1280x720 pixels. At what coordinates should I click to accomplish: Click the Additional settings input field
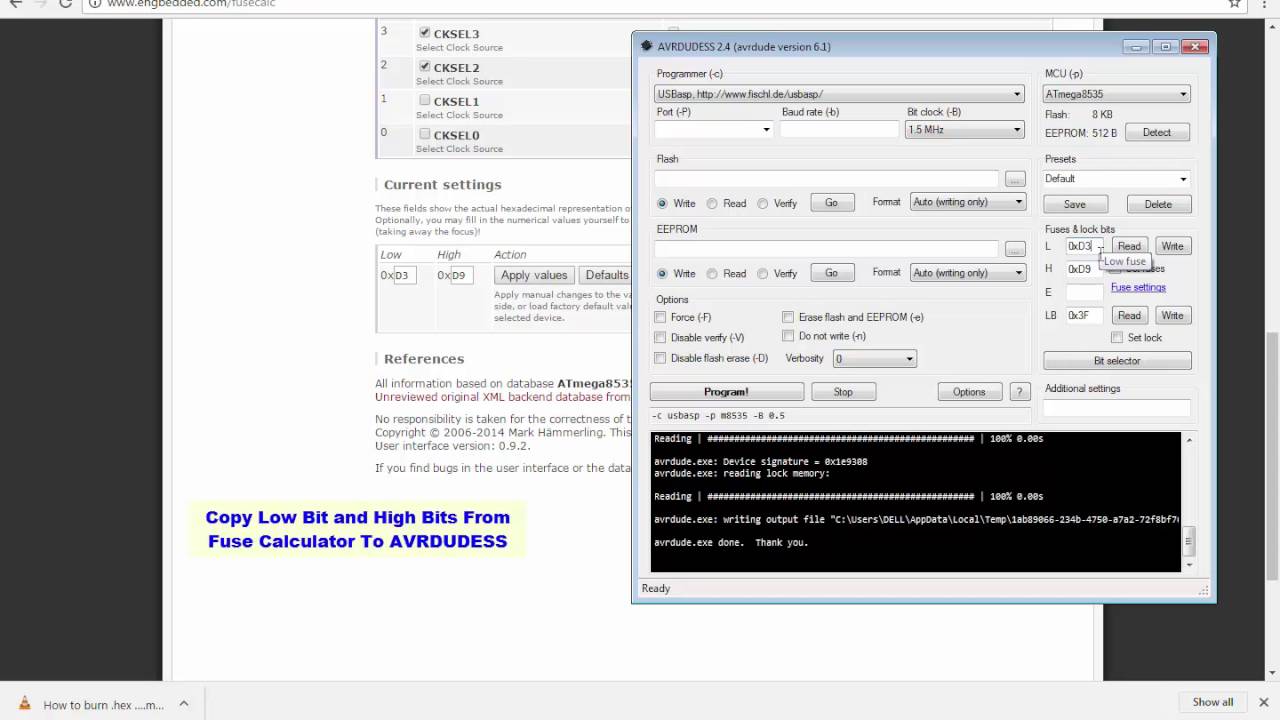[x=1117, y=408]
